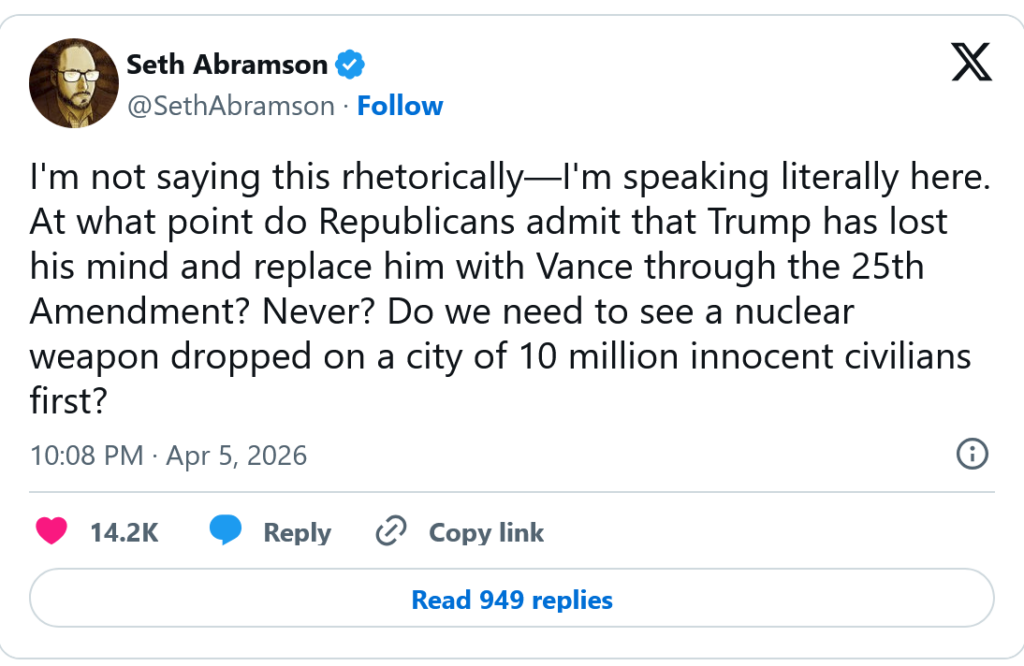
Task: Click the tweet's opening sentence about speaking literally
Action: pos(509,179)
